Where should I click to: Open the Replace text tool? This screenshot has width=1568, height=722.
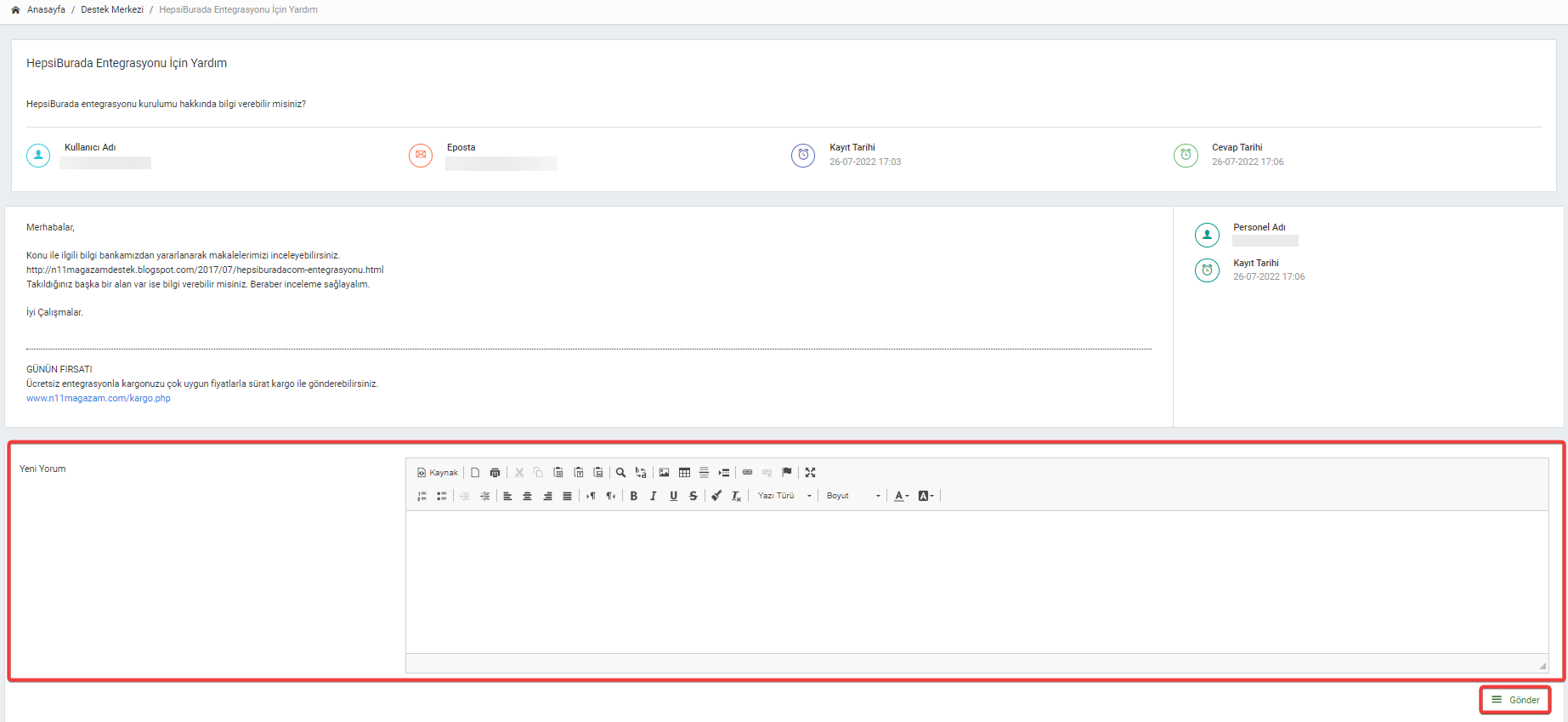click(641, 473)
